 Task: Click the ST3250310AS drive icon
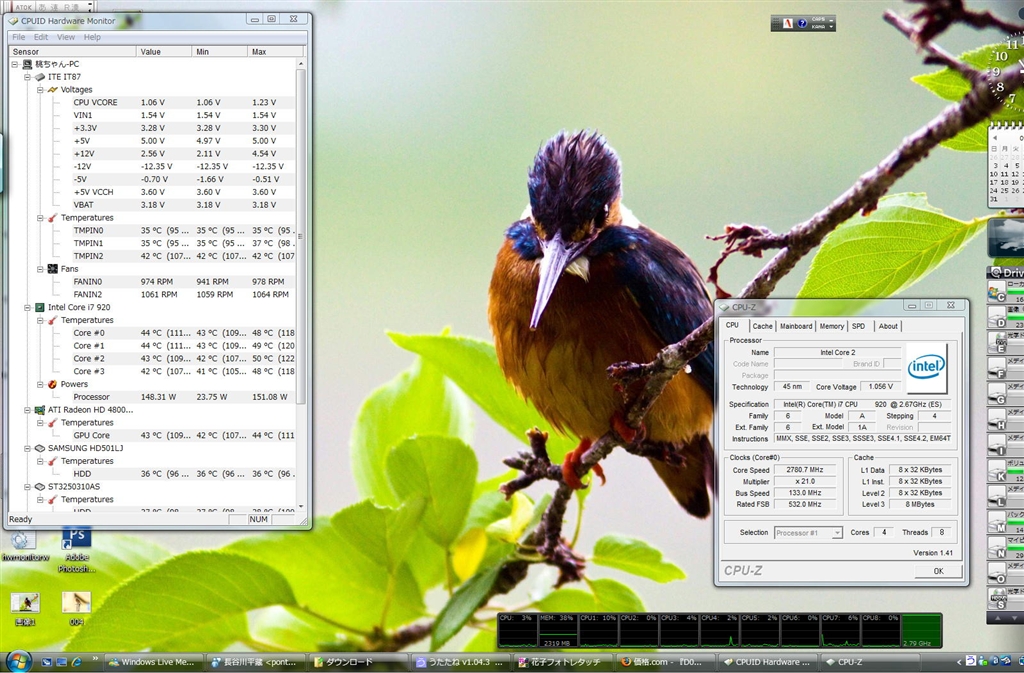40,487
